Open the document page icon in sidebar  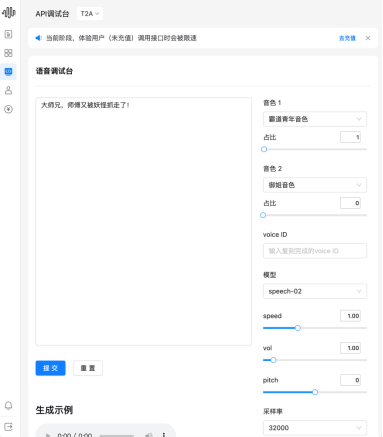[8, 34]
